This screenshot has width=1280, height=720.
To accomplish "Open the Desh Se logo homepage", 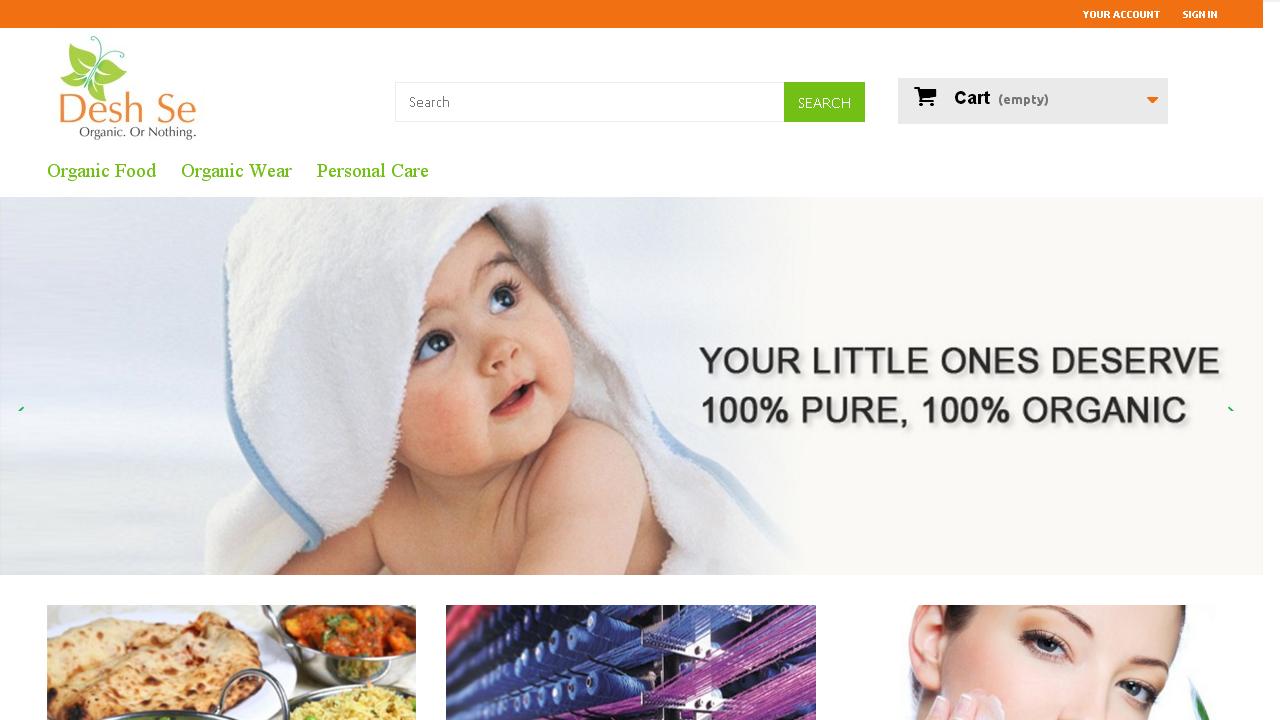I will [128, 88].
